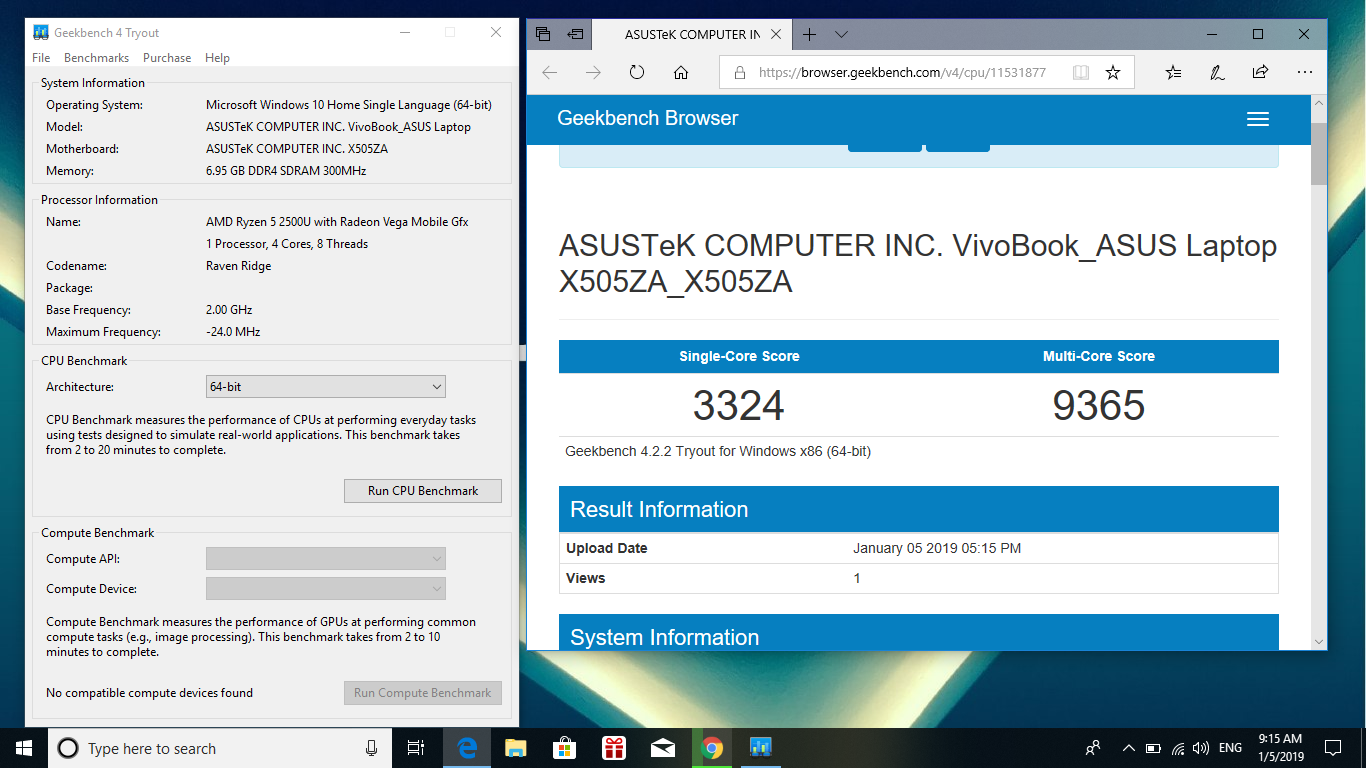Open the Purchase menu
1366x768 pixels.
167,58
